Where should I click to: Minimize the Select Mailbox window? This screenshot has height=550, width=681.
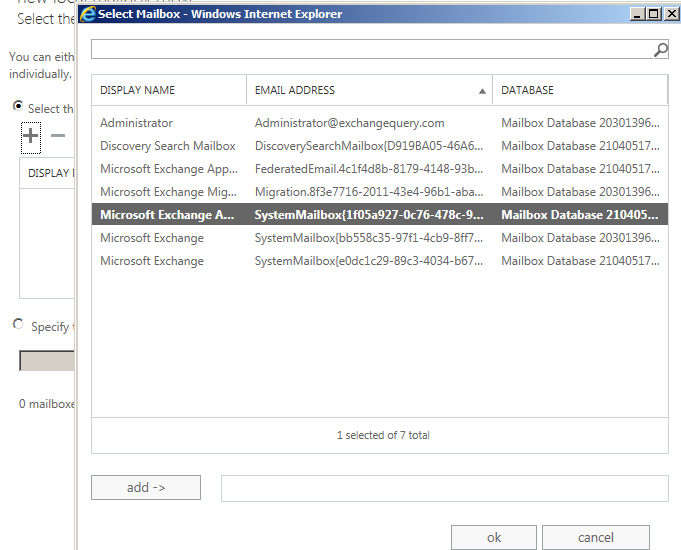638,14
